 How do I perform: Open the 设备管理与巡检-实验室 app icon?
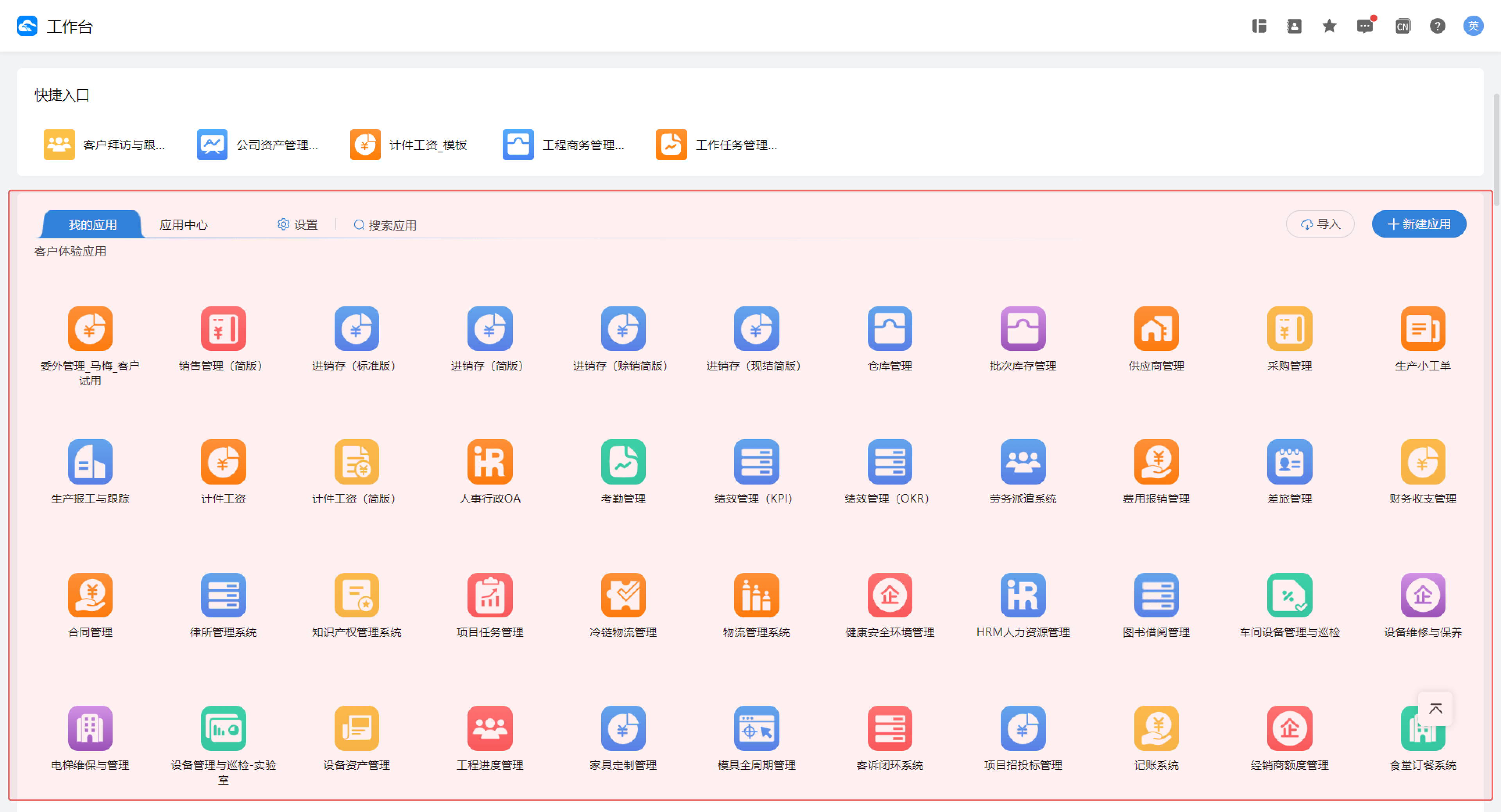(223, 728)
